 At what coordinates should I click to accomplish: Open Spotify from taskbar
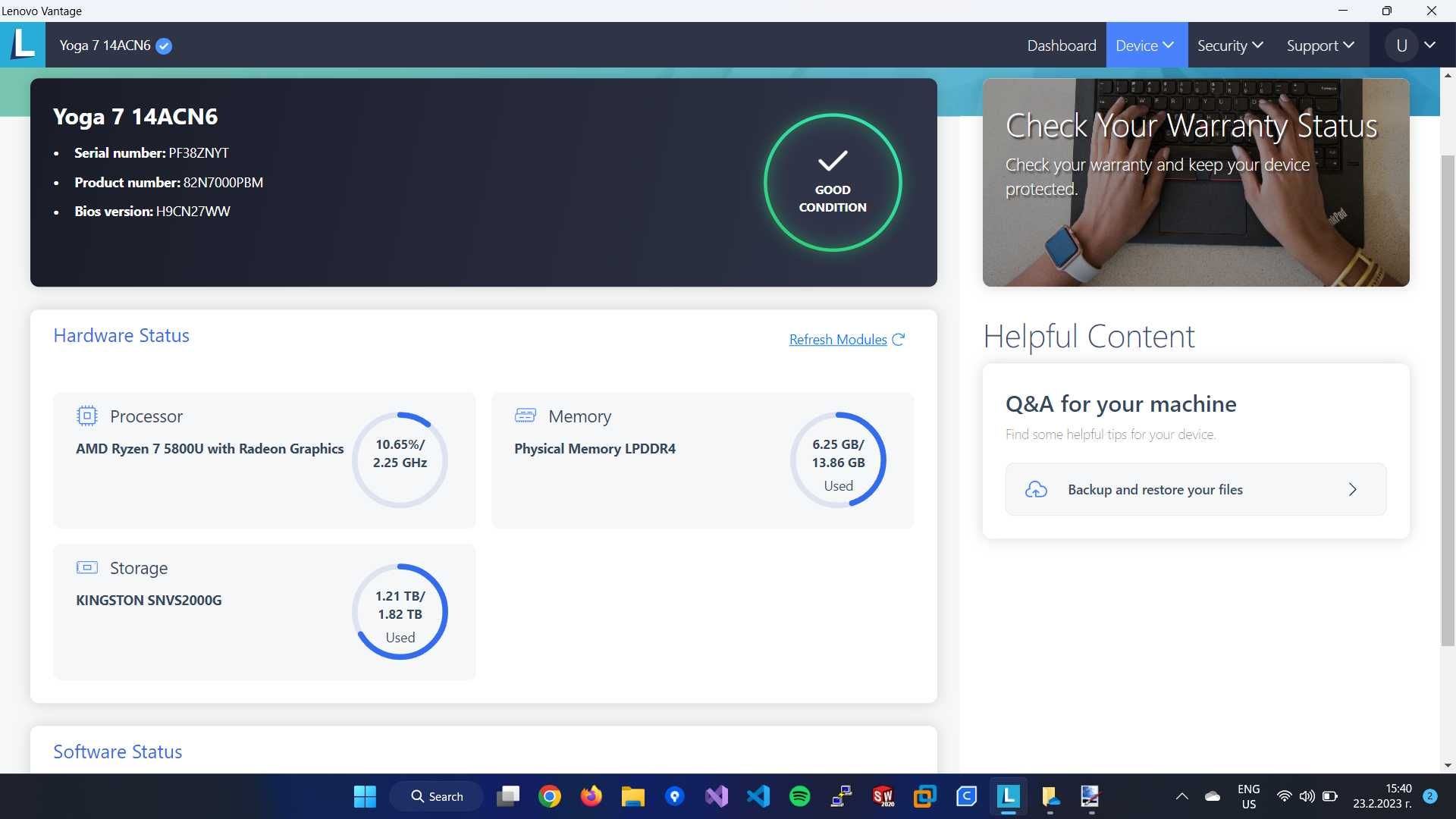tap(800, 796)
